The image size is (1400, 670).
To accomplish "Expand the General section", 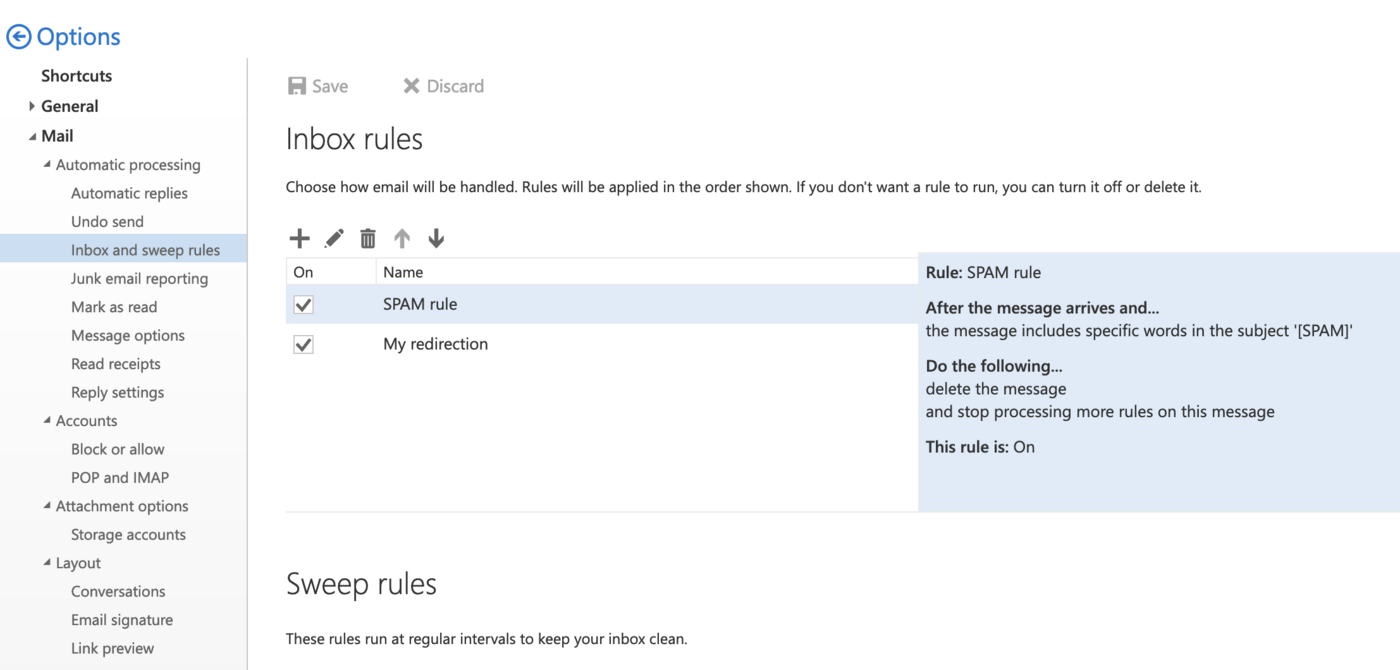I will pos(32,106).
